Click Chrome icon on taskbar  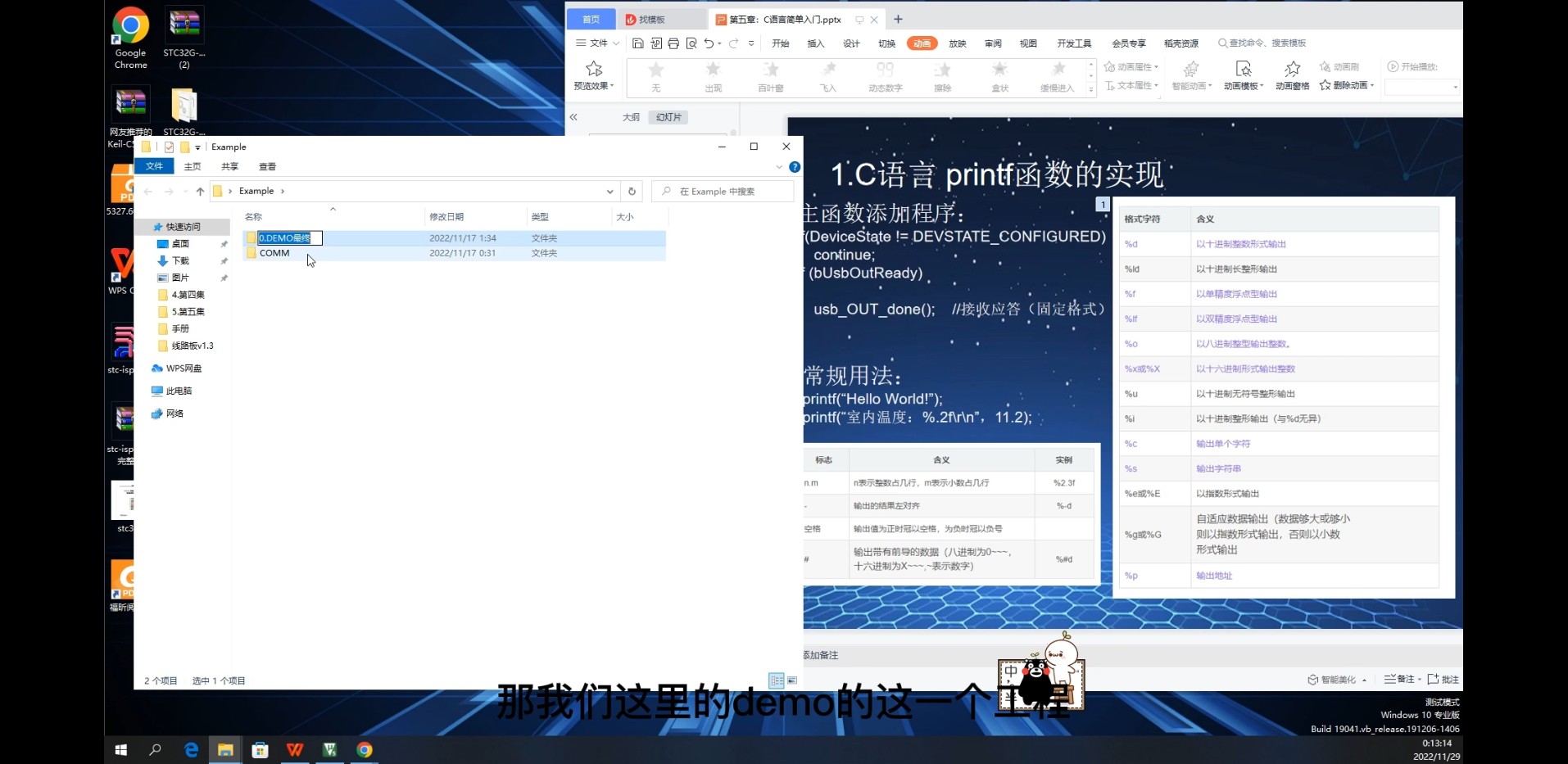pos(365,750)
